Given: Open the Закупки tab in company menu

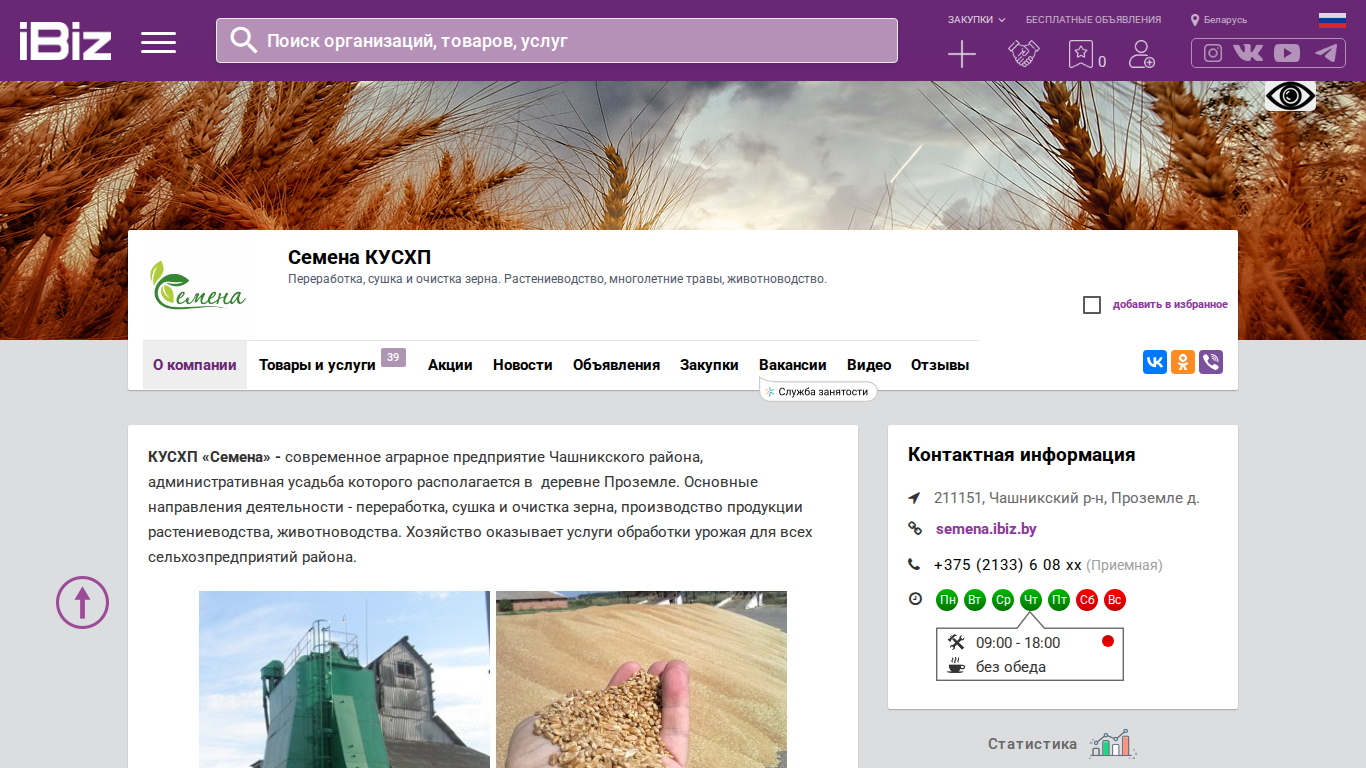Looking at the screenshot, I should tap(709, 365).
